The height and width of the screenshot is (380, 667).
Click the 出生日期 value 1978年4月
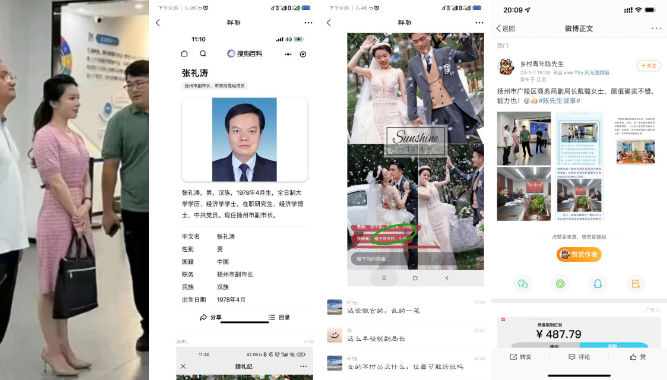231,300
